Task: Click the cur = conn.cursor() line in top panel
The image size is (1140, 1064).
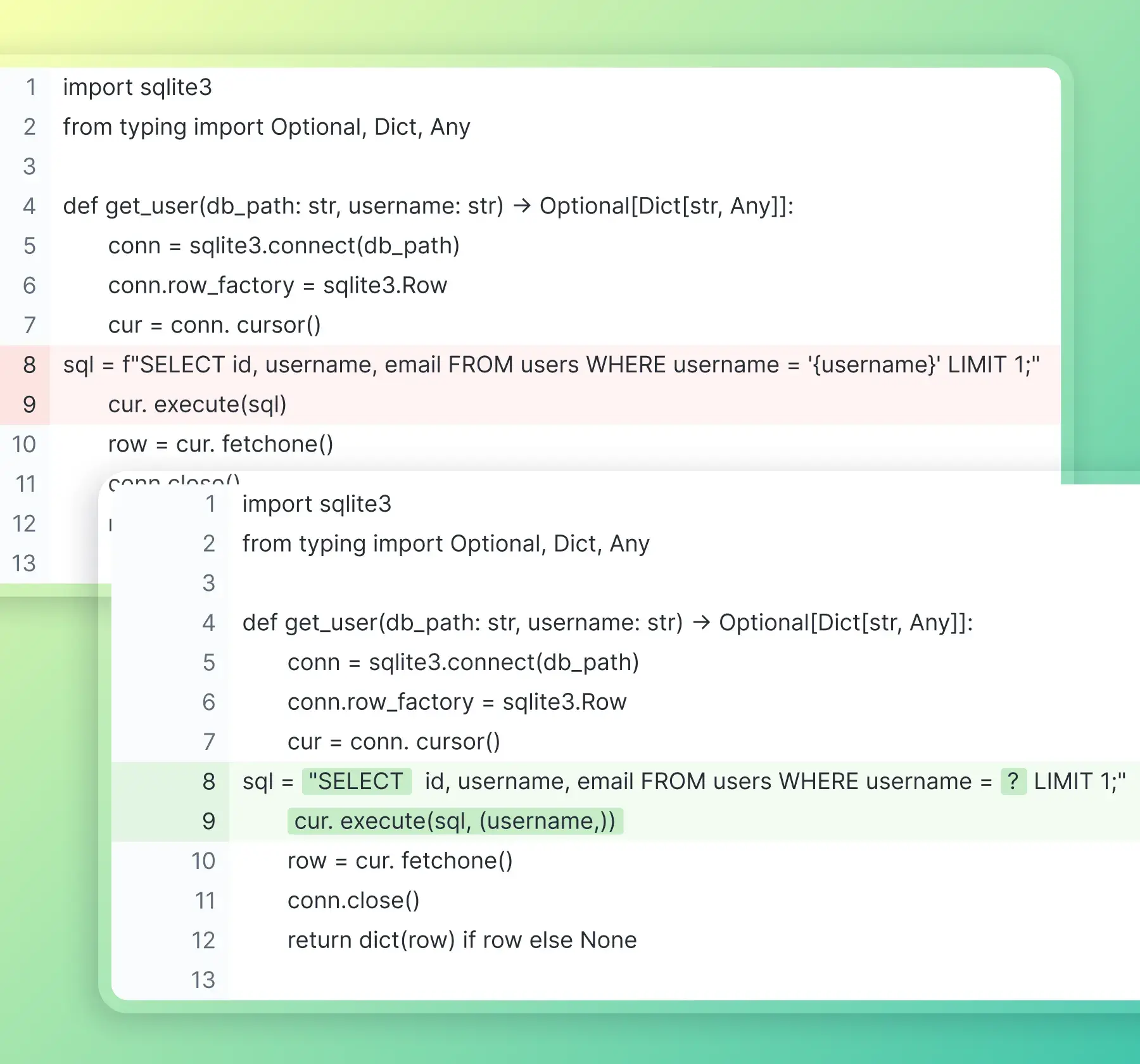Action: click(215, 325)
